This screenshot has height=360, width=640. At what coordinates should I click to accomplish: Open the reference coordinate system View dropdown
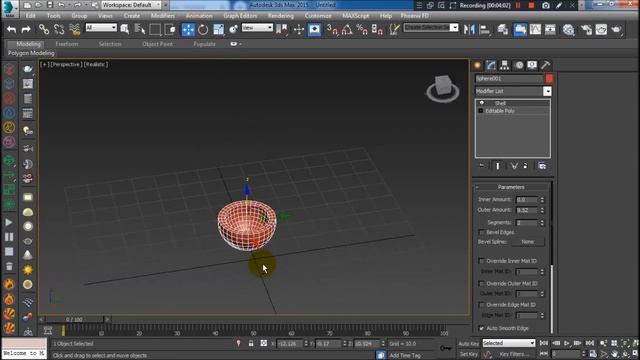point(257,27)
